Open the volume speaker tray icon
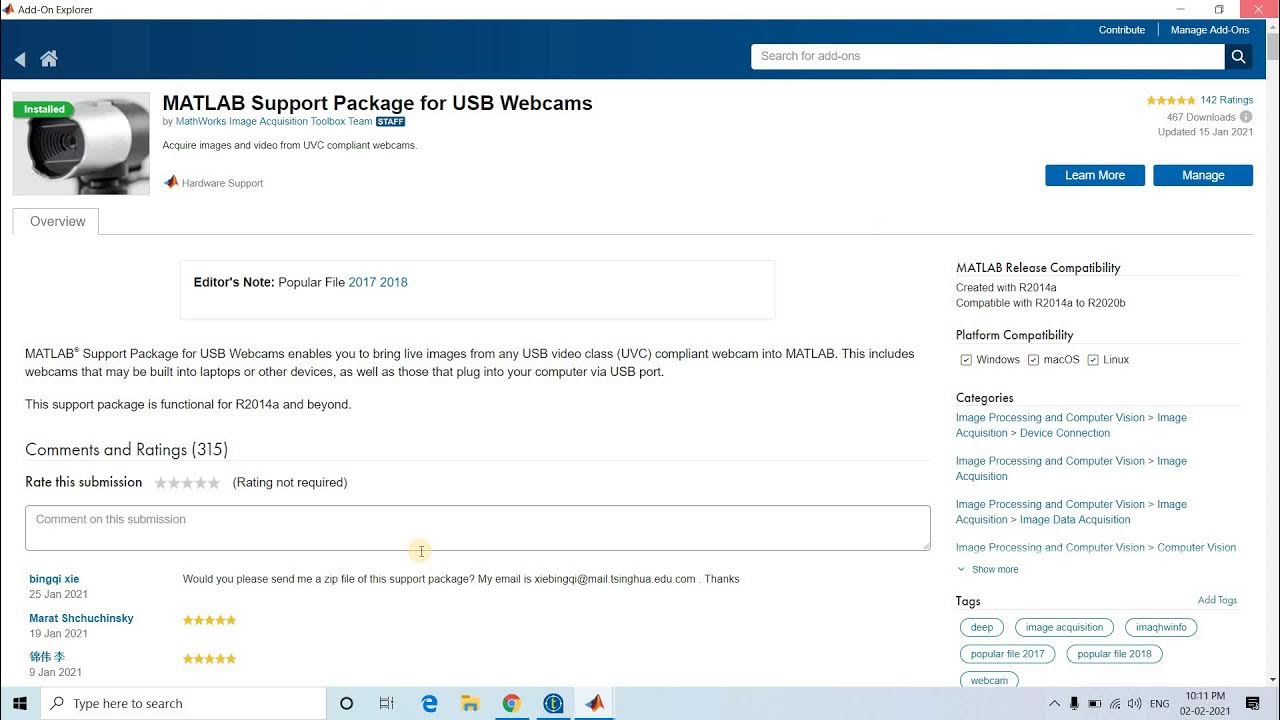 click(x=1135, y=704)
